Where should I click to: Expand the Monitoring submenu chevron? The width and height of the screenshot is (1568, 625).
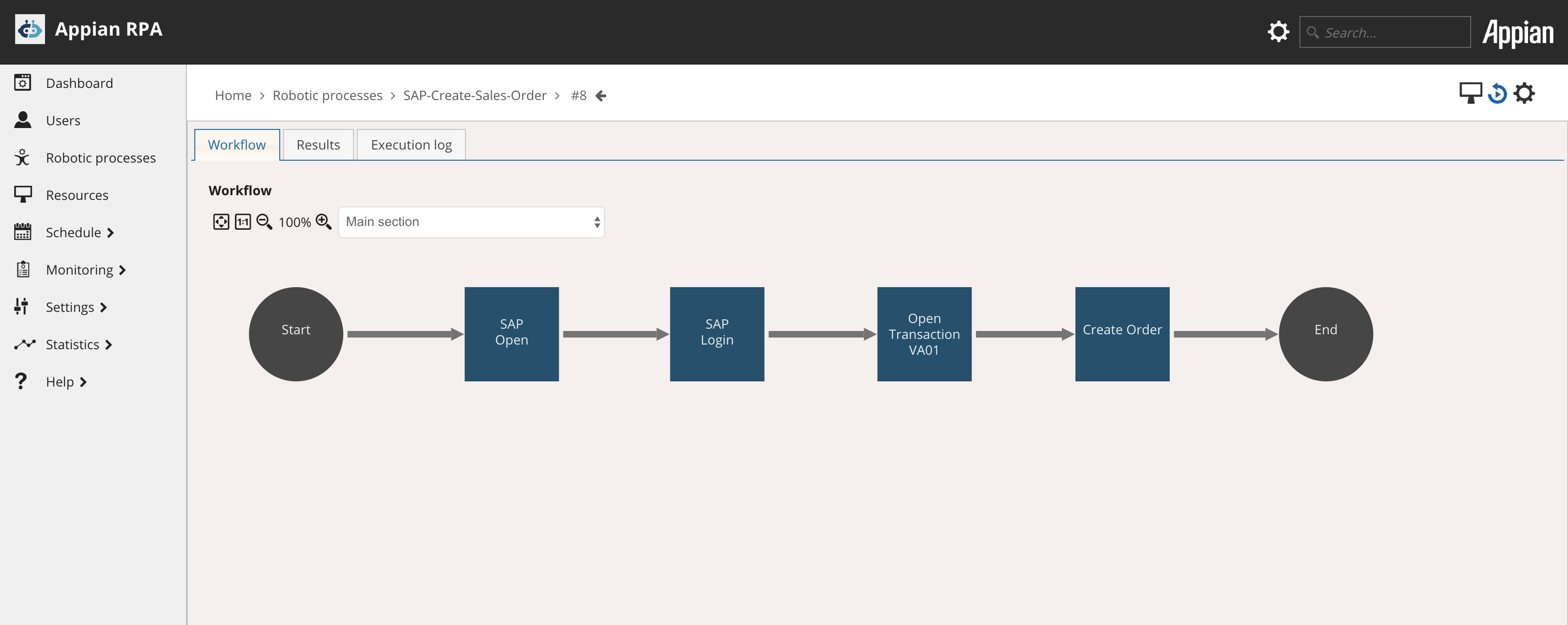122,269
